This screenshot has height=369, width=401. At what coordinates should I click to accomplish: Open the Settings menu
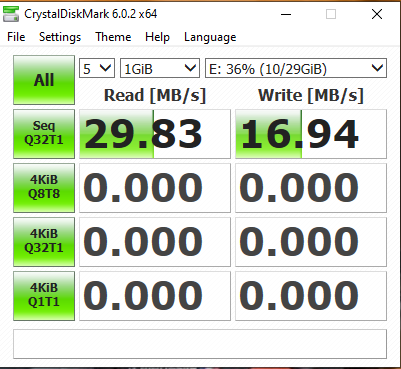pyautogui.click(x=60, y=37)
